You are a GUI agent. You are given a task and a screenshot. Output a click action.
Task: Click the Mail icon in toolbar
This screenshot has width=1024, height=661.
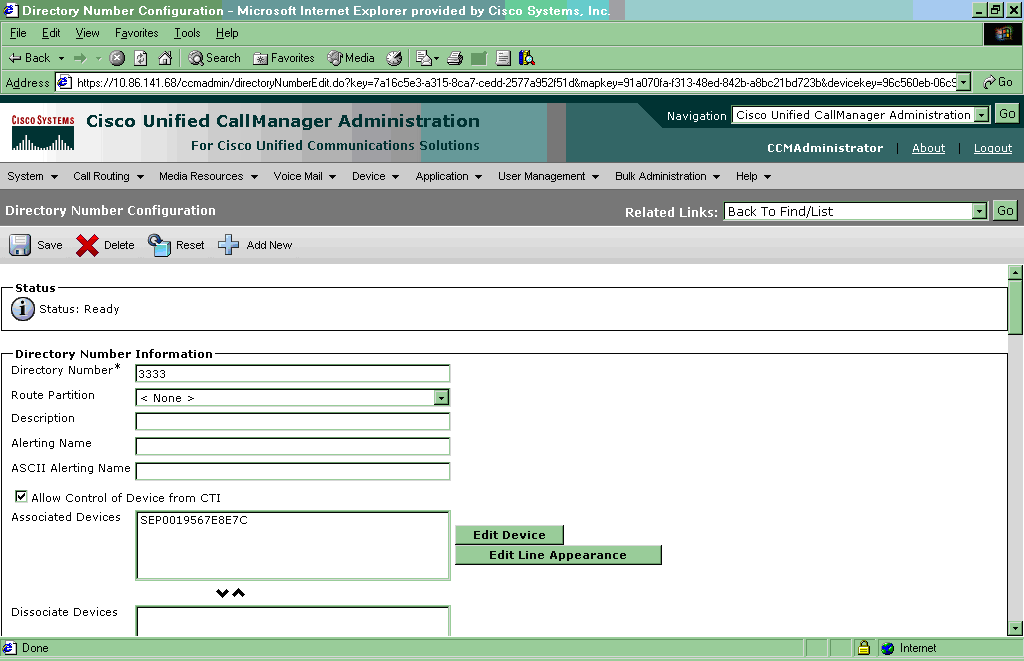(x=423, y=58)
